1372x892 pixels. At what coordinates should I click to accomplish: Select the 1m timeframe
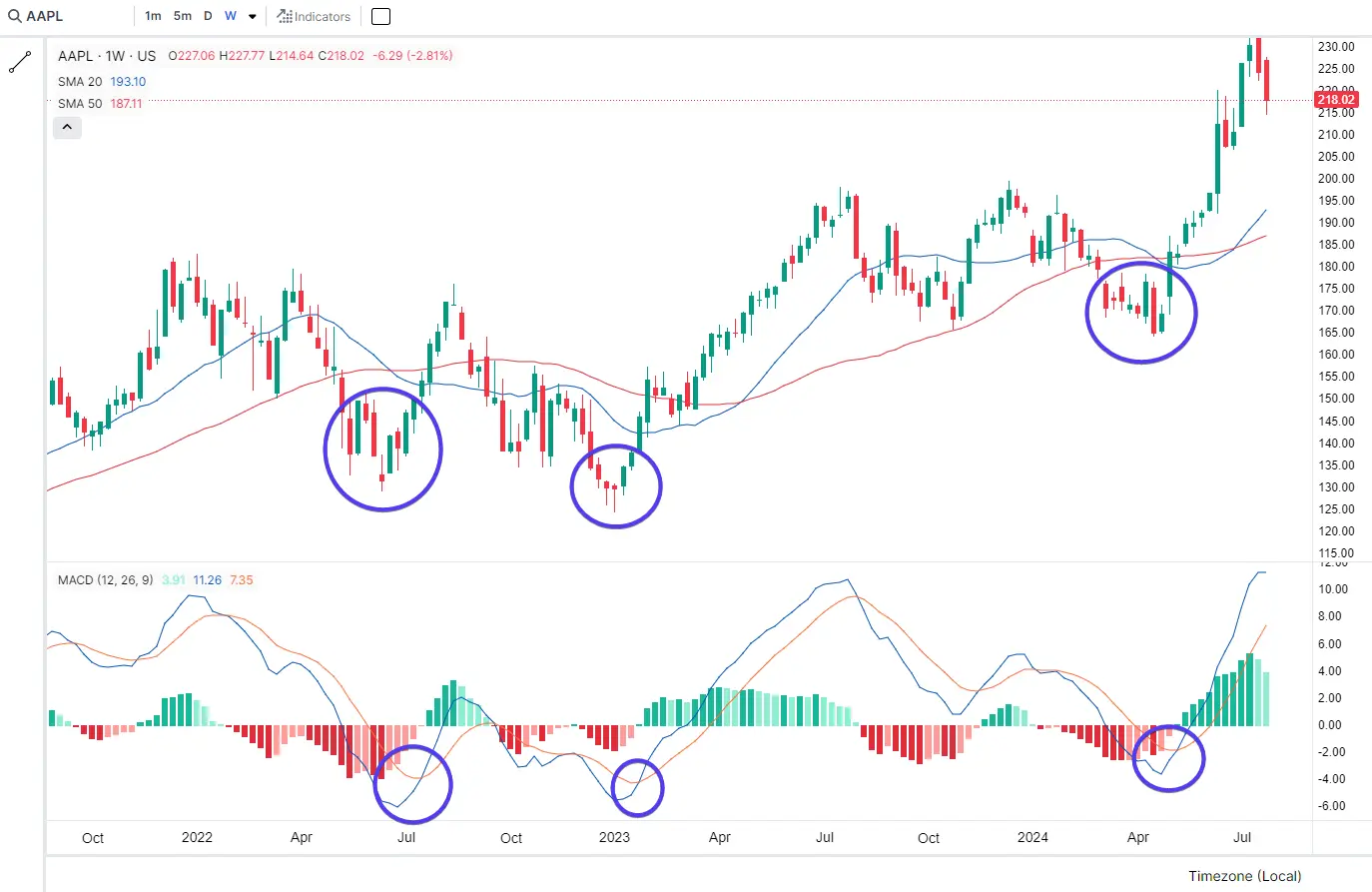pos(153,16)
